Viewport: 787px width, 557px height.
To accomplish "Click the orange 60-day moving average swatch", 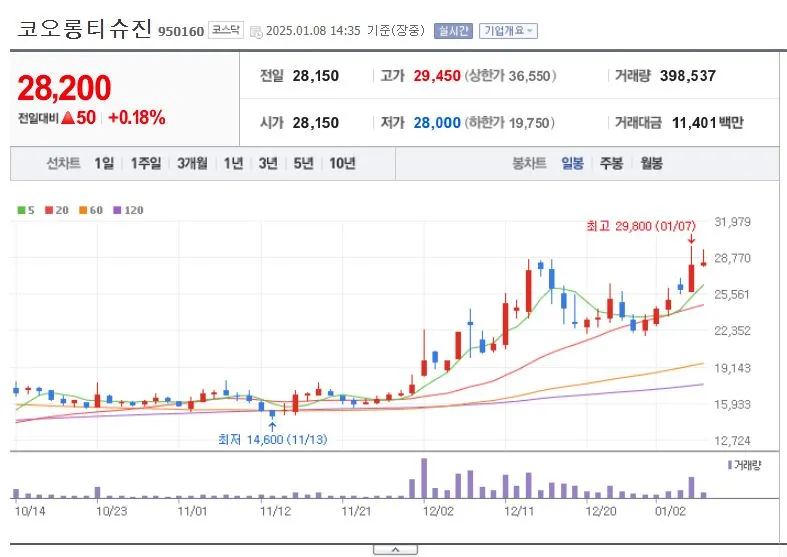I will coord(83,210).
